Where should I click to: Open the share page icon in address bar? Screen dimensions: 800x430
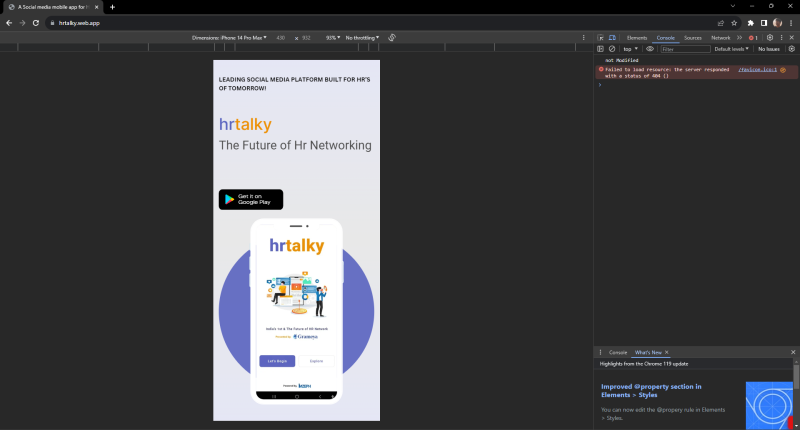[720, 23]
